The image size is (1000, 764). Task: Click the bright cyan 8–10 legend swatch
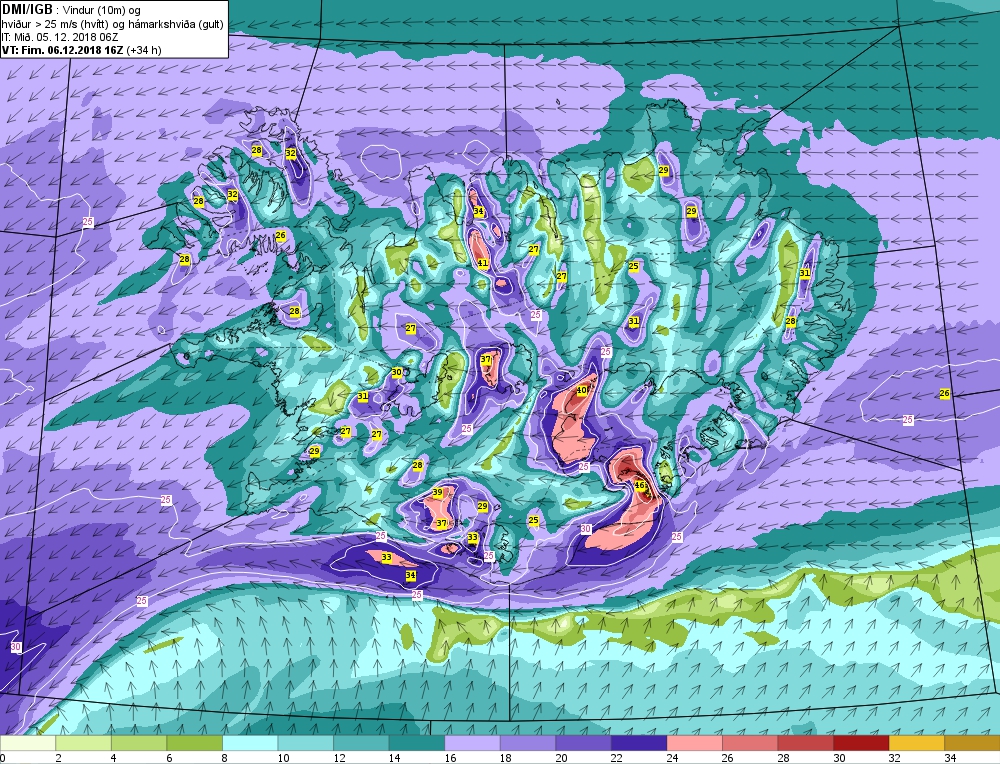(x=250, y=743)
